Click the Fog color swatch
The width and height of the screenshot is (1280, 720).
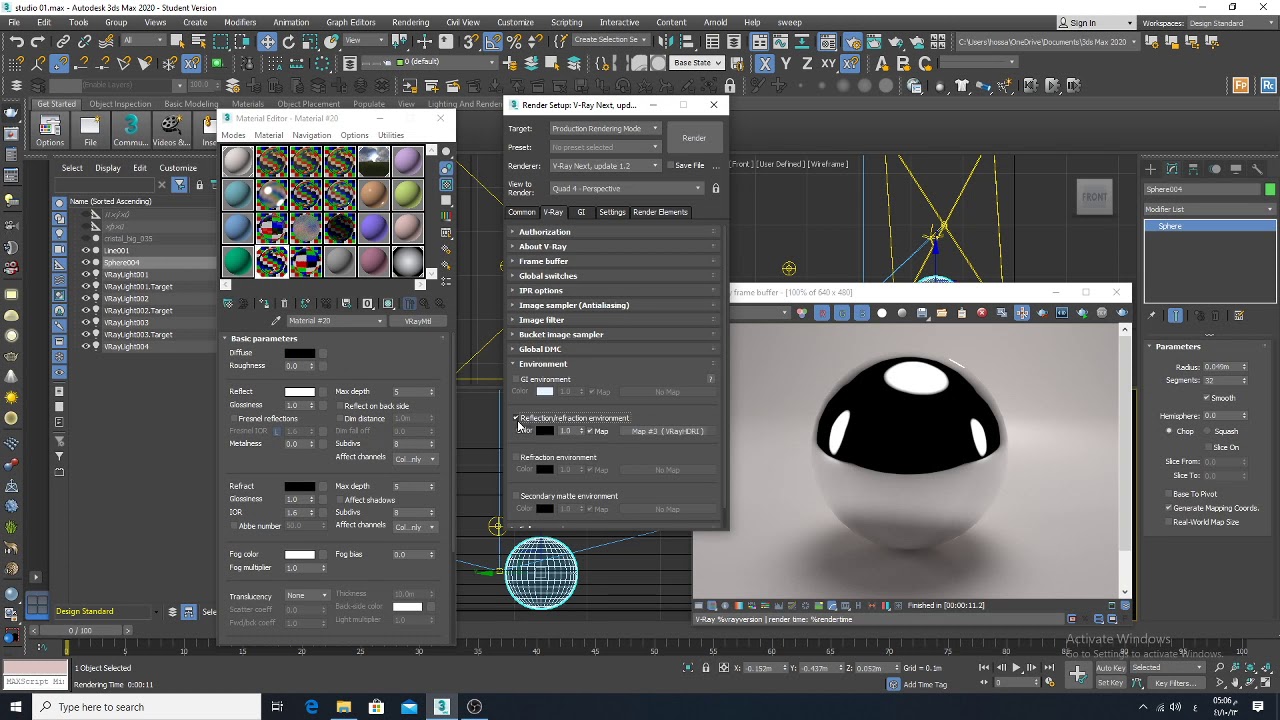(300, 554)
